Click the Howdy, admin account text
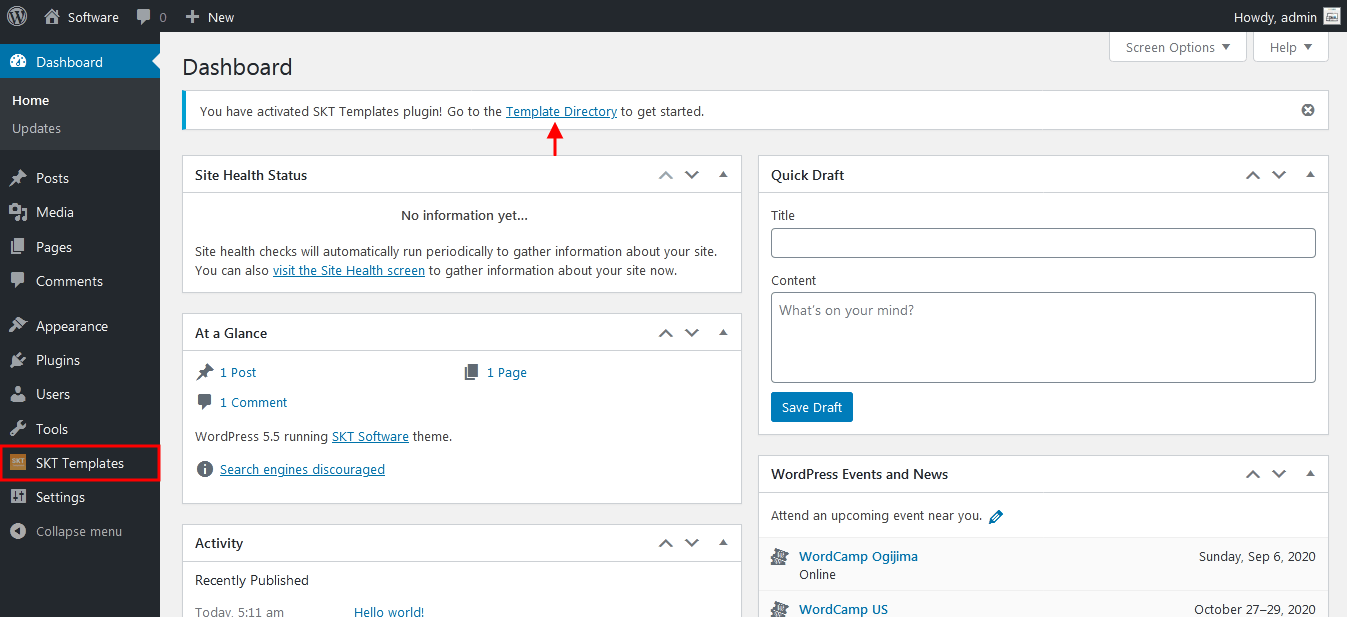The image size is (1347, 617). (x=1275, y=17)
